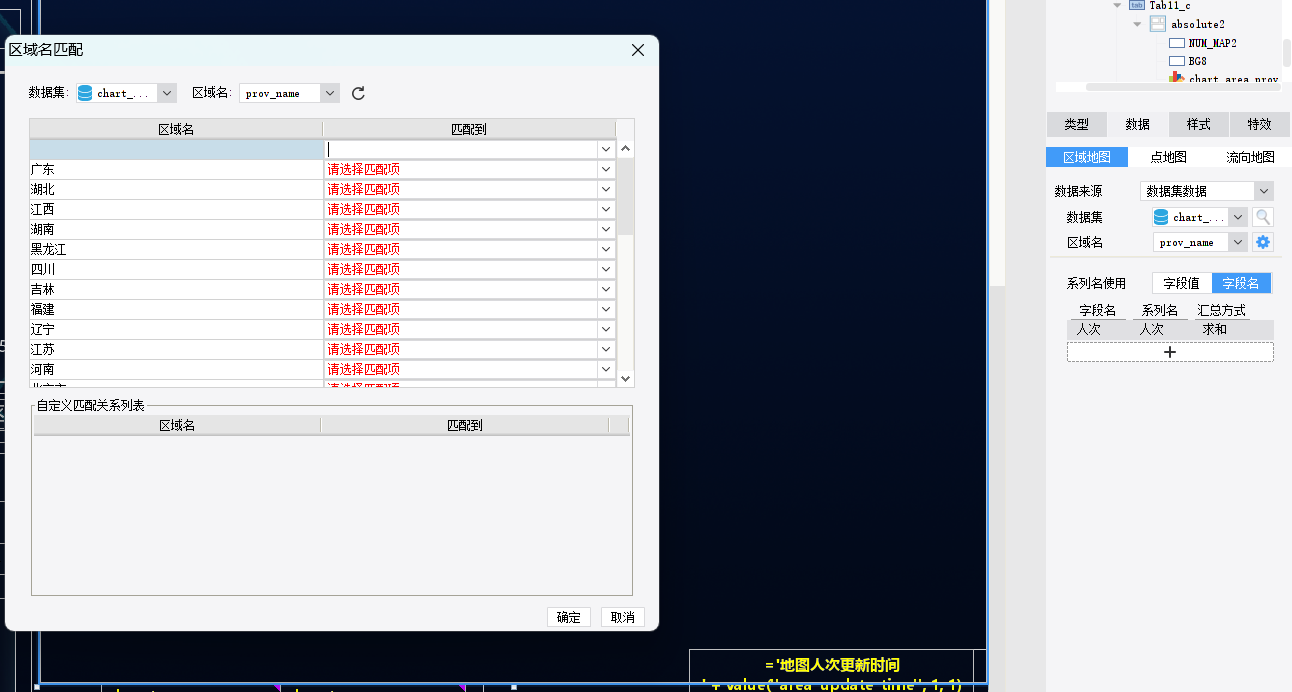This screenshot has height=692, width=1292.
Task: Click the scroll-down arrow of the matching table
Action: [x=626, y=378]
